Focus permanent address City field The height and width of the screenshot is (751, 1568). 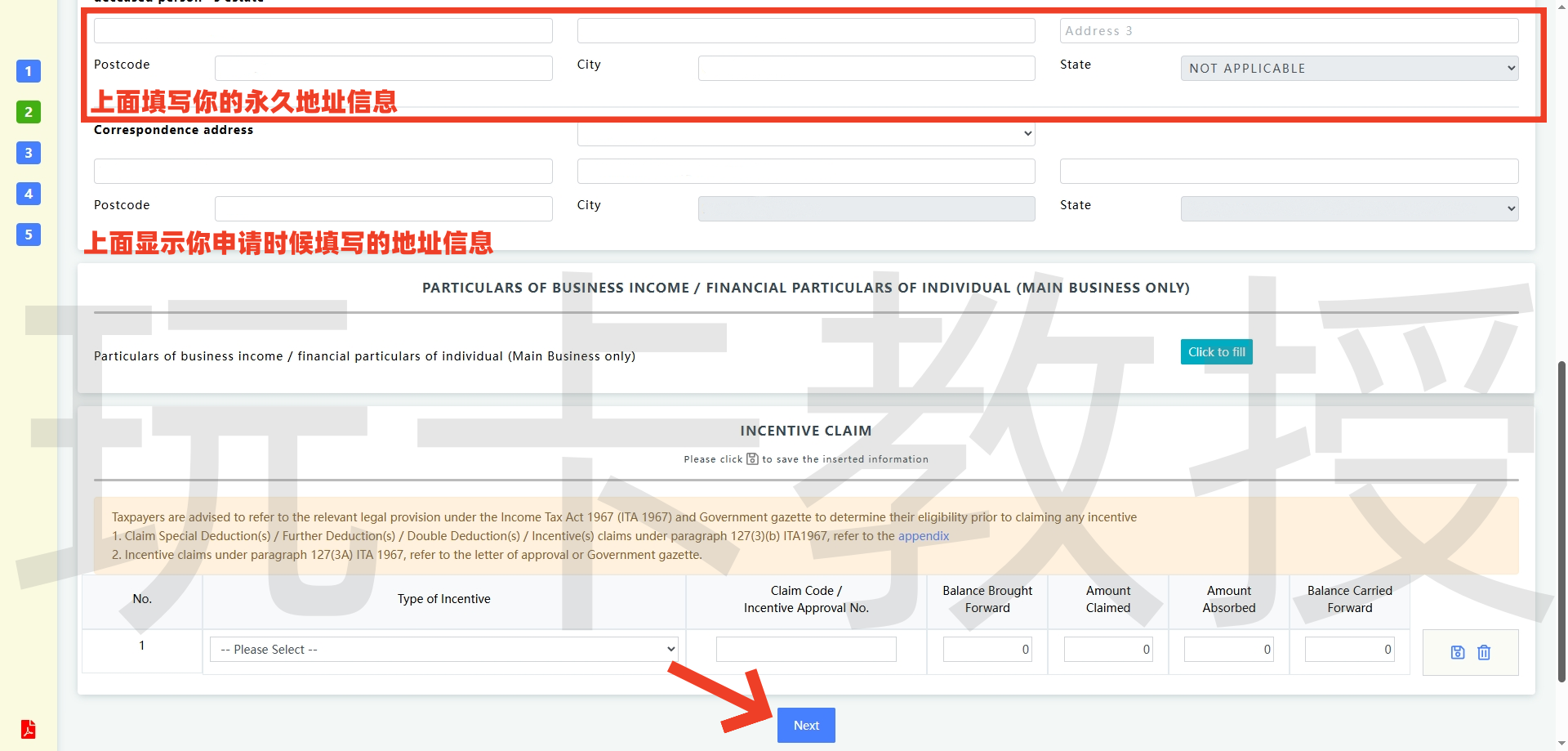click(x=866, y=69)
